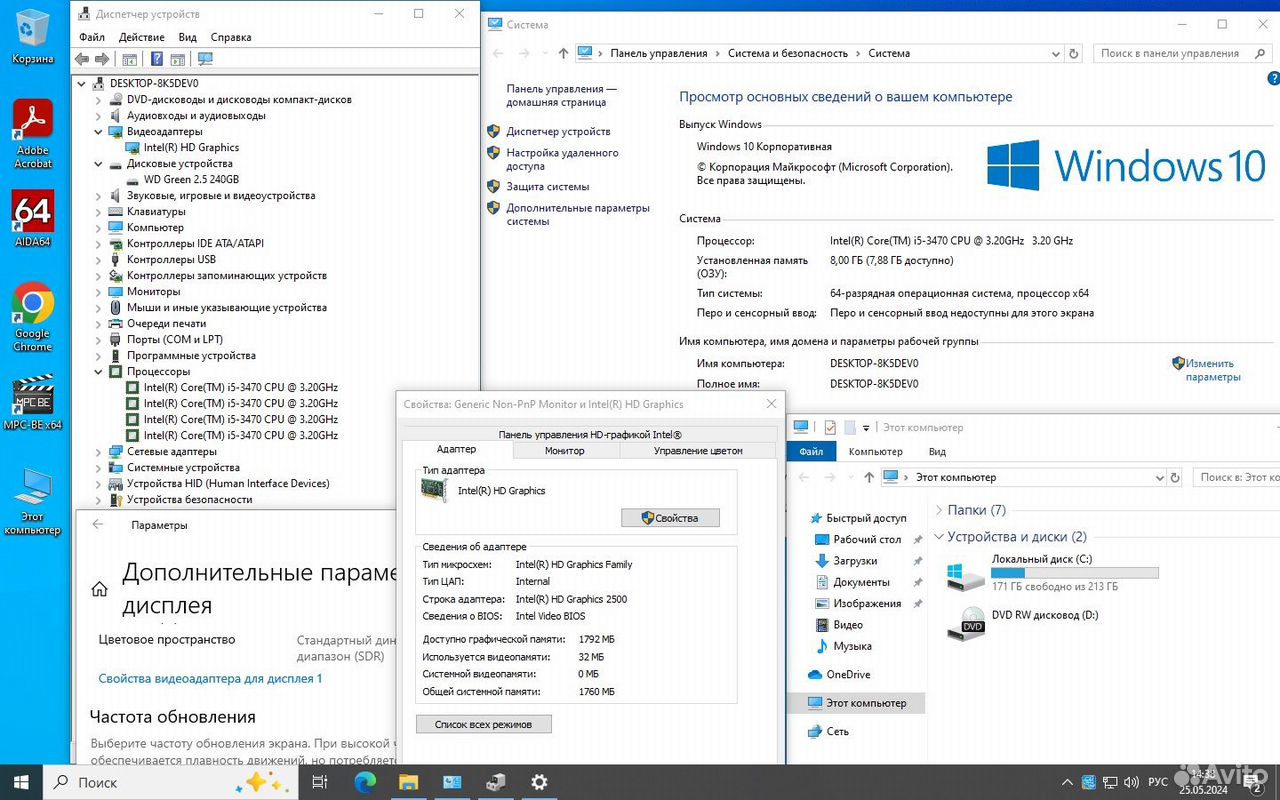Open Вид ribbon tab in explorer
1280x800 pixels.
click(937, 452)
